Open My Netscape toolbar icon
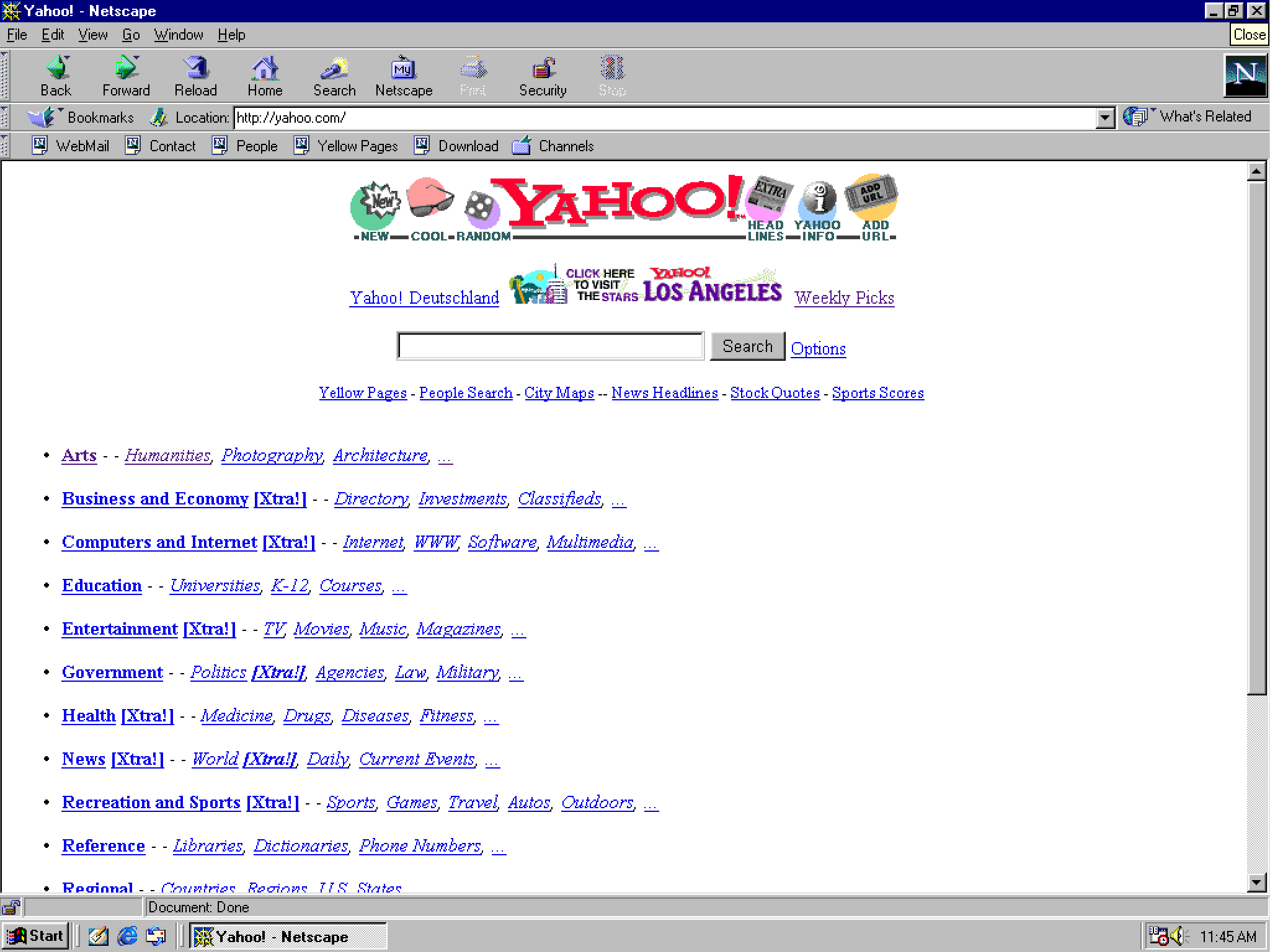The image size is (1270, 952). [x=404, y=76]
